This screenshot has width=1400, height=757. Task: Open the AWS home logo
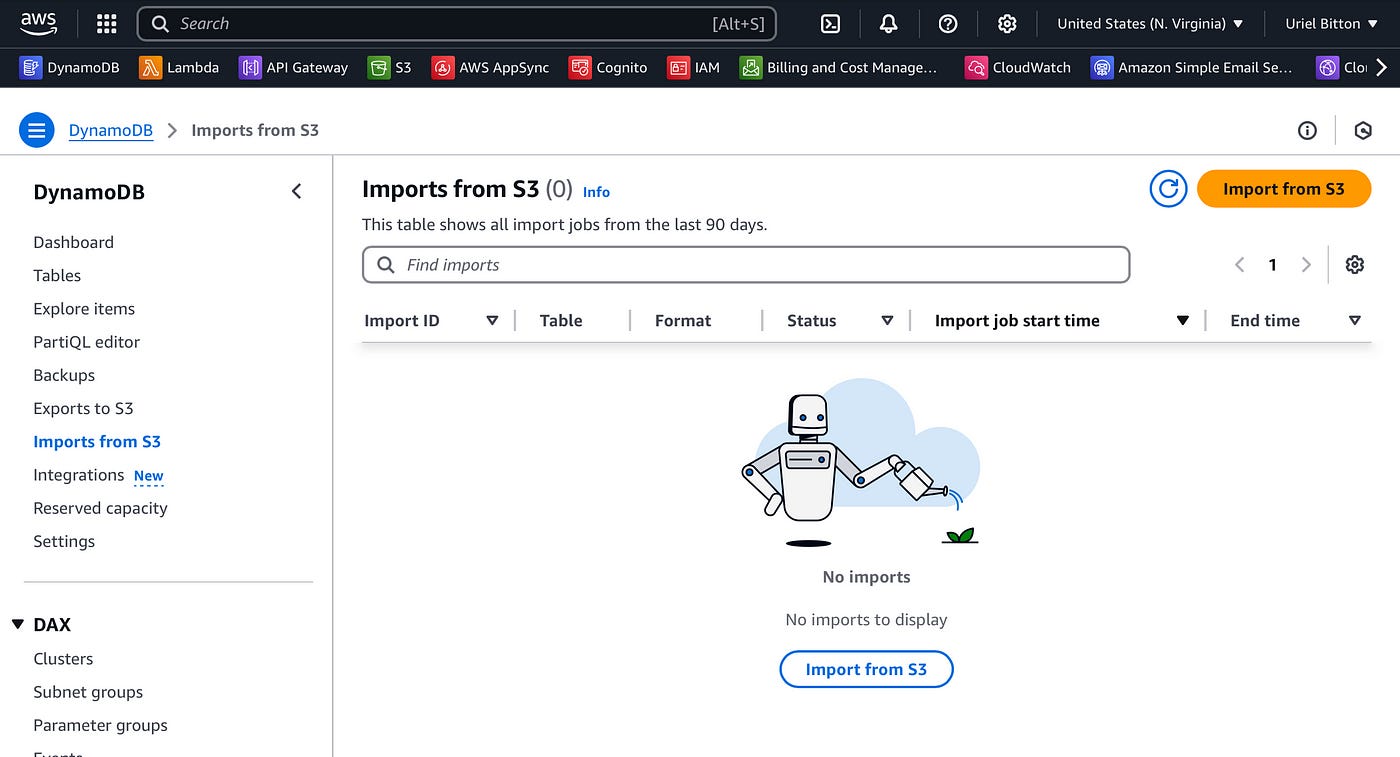(x=38, y=22)
